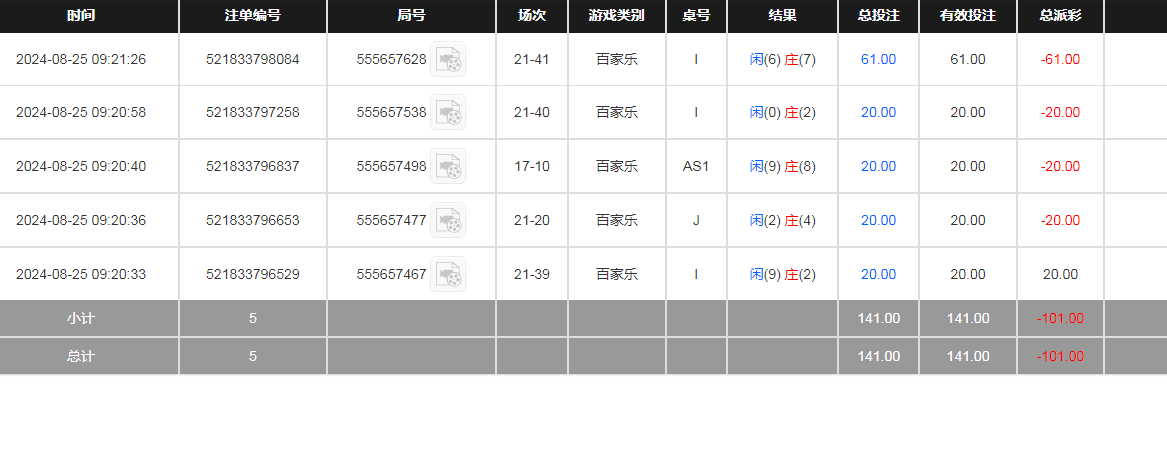1167x474 pixels.
Task: Open video replay for round 555657538
Action: click(x=448, y=113)
